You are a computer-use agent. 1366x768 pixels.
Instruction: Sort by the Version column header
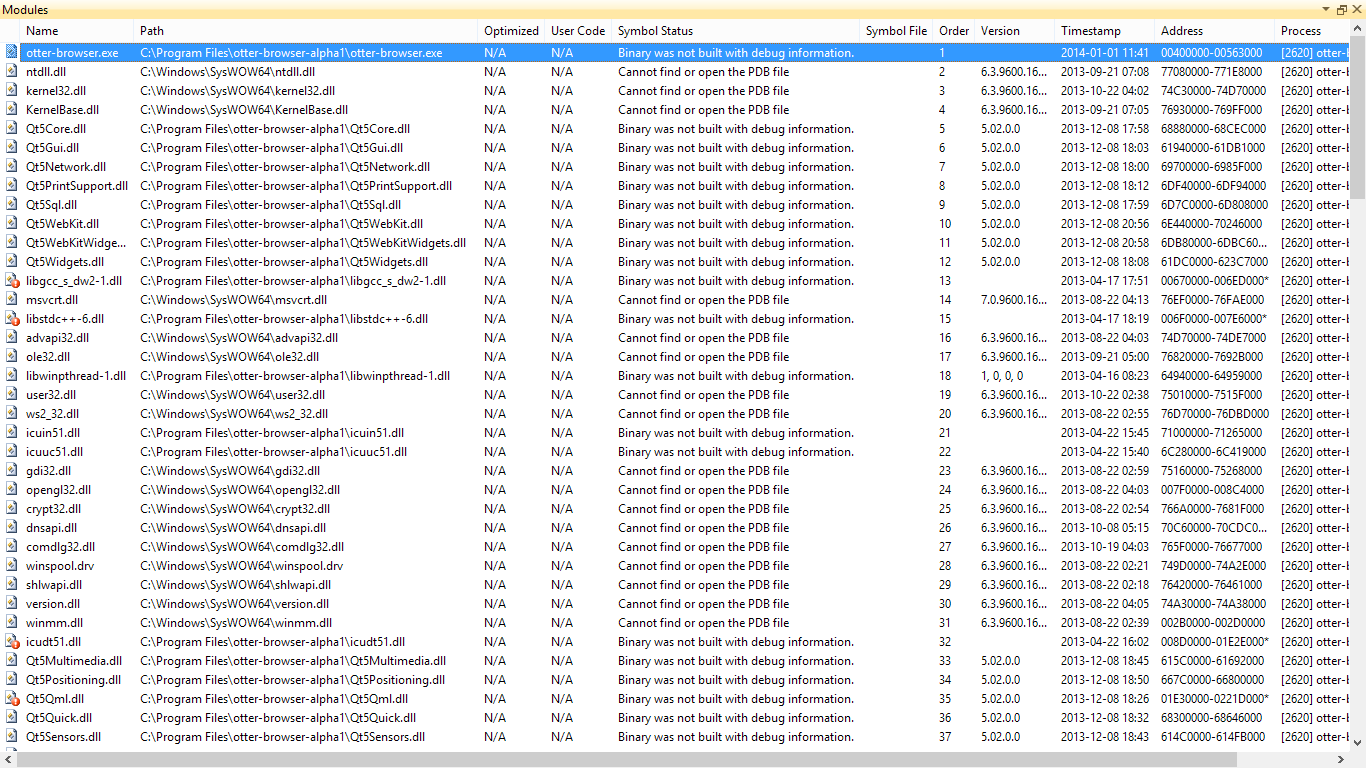[1015, 31]
